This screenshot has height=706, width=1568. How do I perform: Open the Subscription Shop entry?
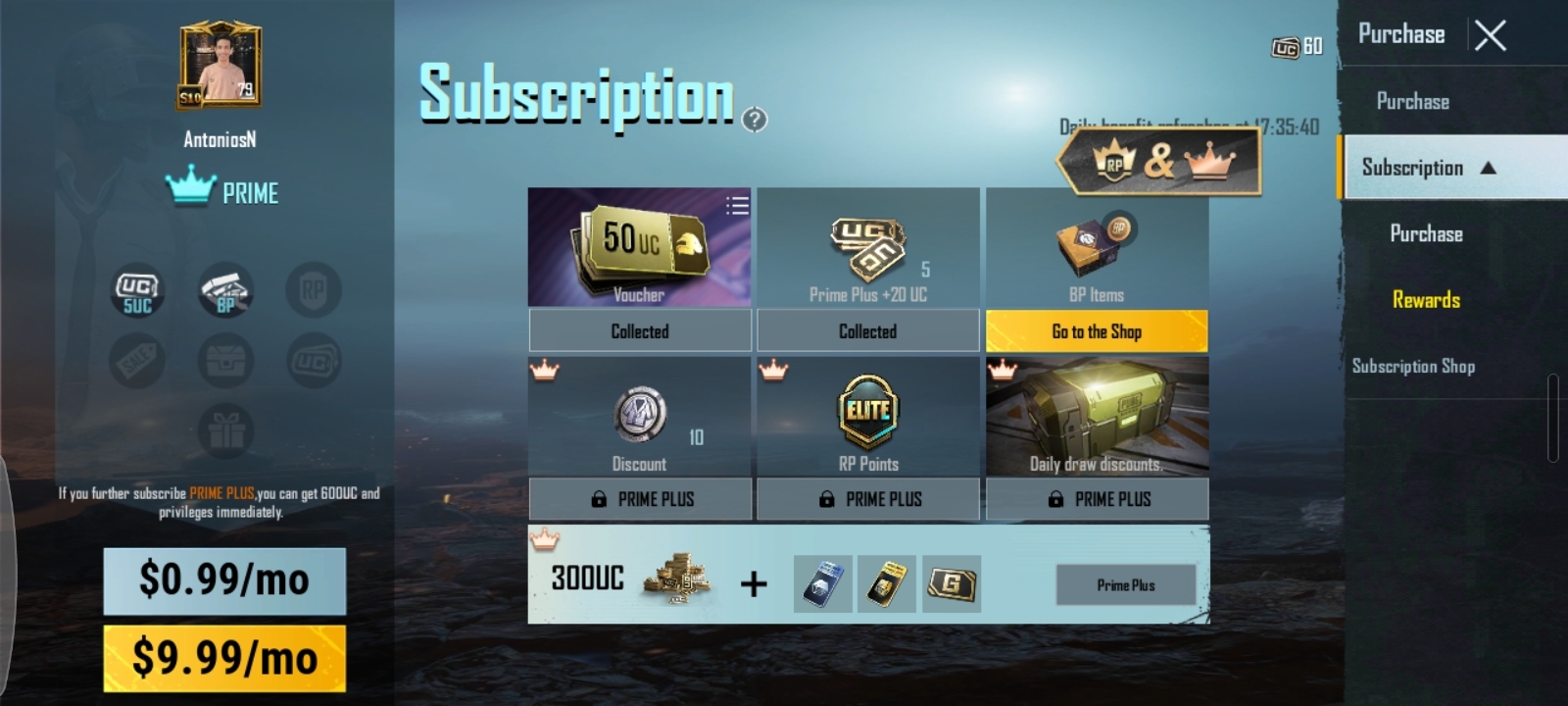click(1413, 366)
